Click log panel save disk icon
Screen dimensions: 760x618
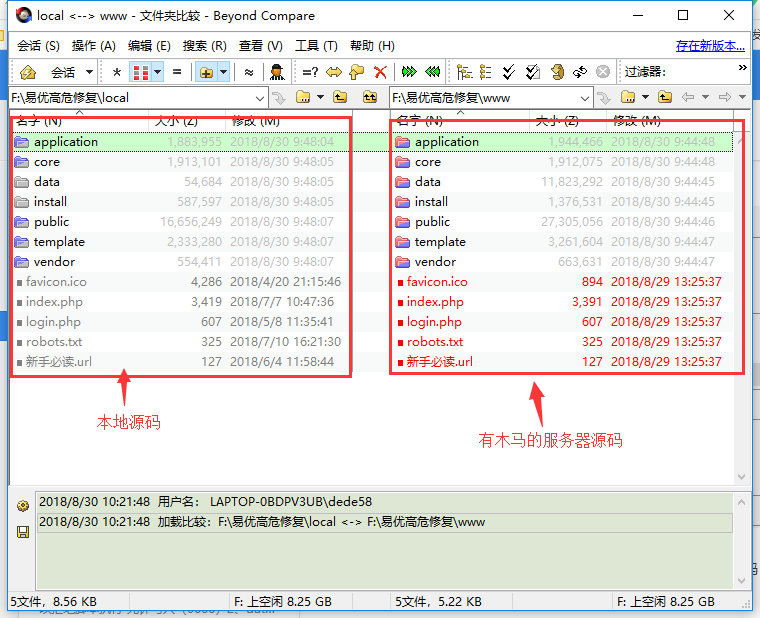23,532
